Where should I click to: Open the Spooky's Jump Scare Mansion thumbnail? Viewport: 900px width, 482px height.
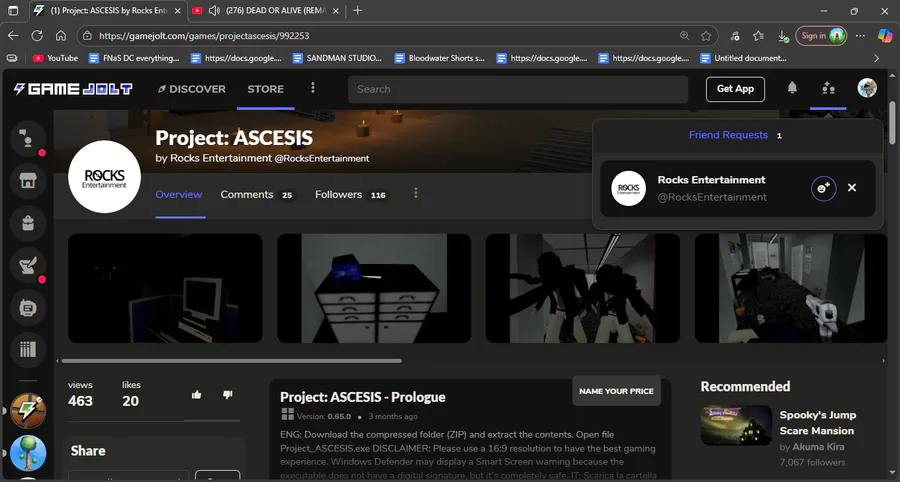(x=736, y=425)
